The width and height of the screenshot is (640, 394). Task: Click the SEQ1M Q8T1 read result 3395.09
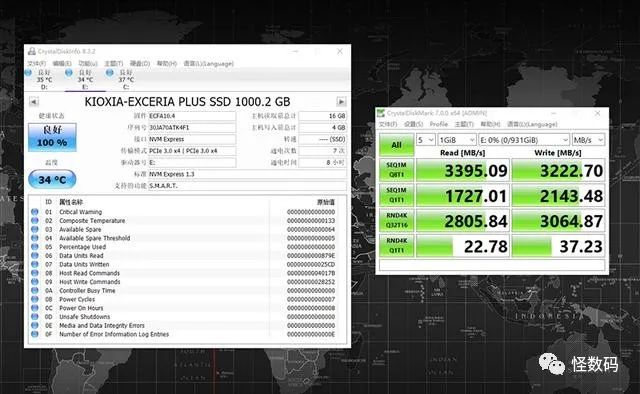pyautogui.click(x=462, y=170)
